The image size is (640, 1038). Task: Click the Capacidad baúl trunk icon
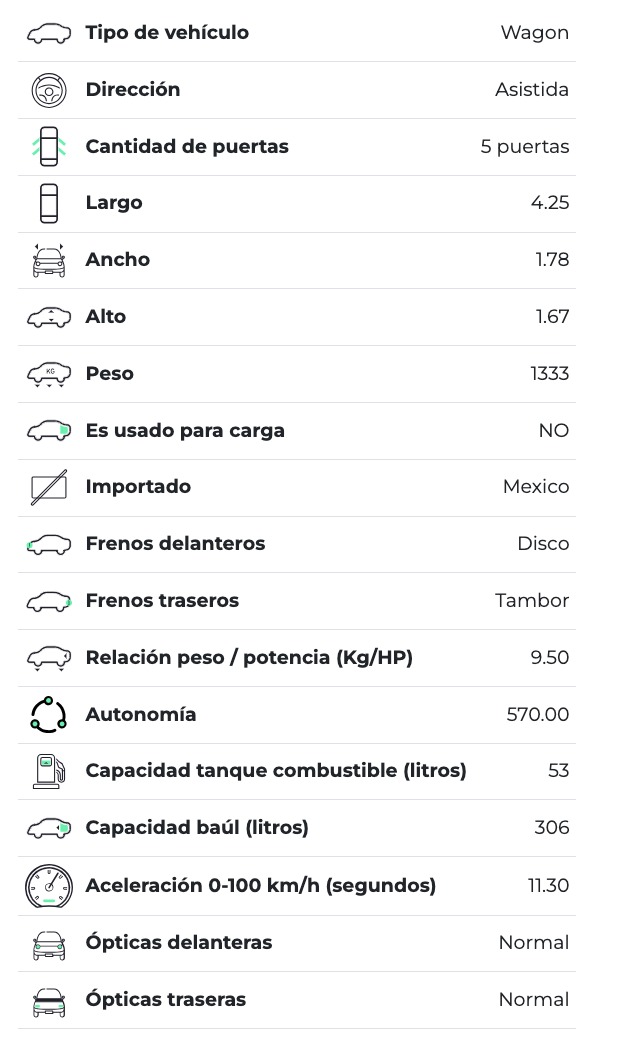(49, 828)
